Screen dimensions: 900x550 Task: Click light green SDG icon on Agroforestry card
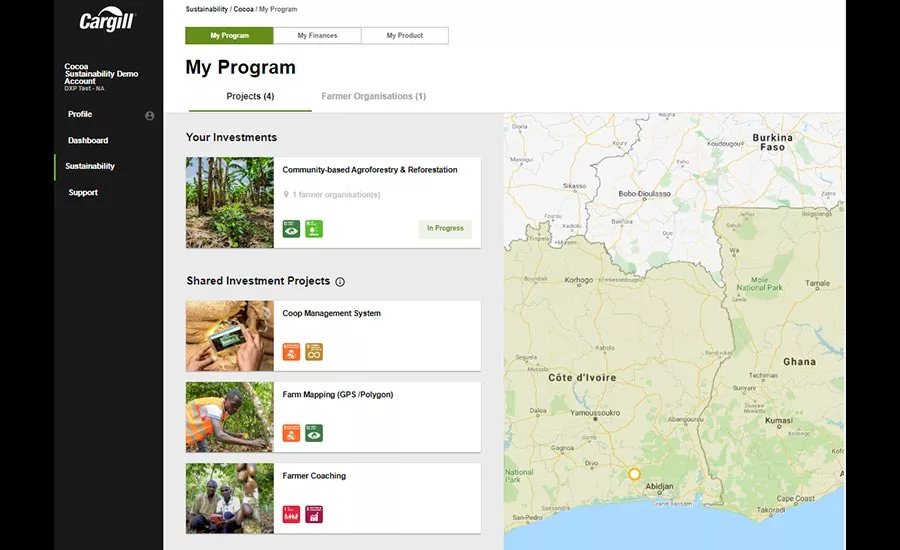(313, 229)
